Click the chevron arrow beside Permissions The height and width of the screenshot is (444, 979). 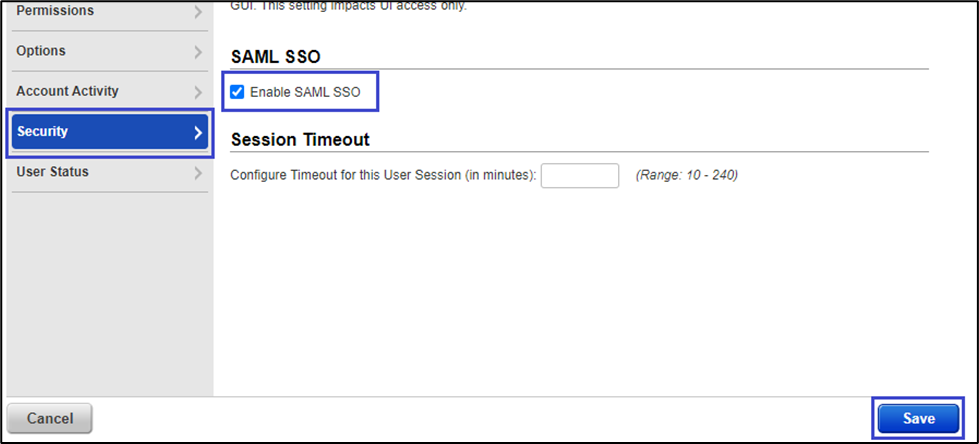197,12
